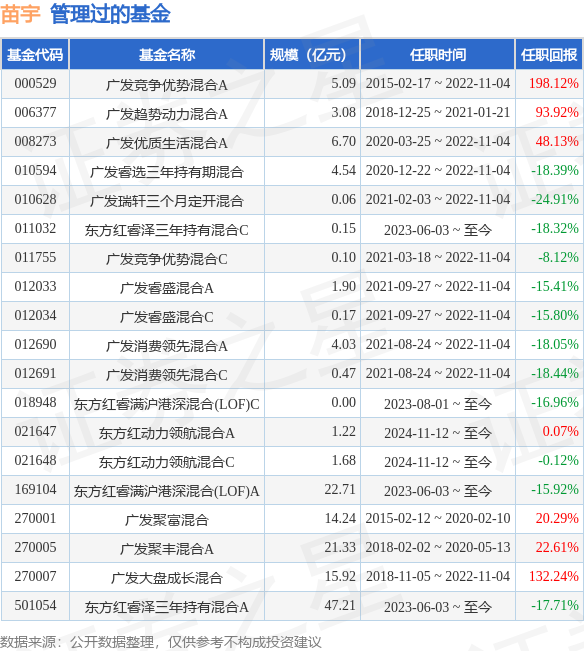
Task: Select fund name 东方红睿满沪港深混合(LOF)C
Action: tap(166, 404)
